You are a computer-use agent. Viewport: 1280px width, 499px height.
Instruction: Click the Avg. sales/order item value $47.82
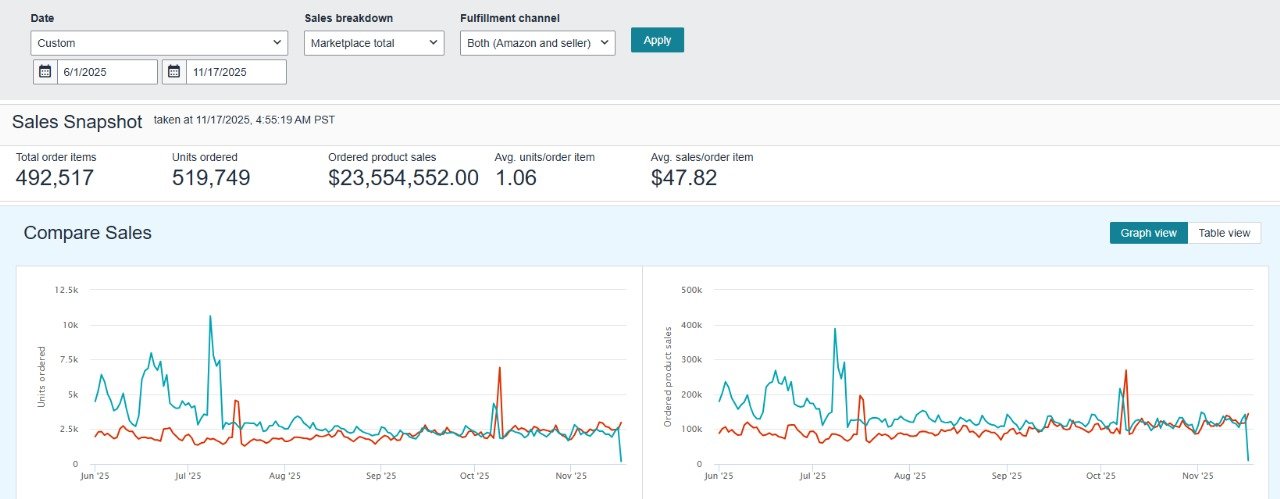point(684,178)
